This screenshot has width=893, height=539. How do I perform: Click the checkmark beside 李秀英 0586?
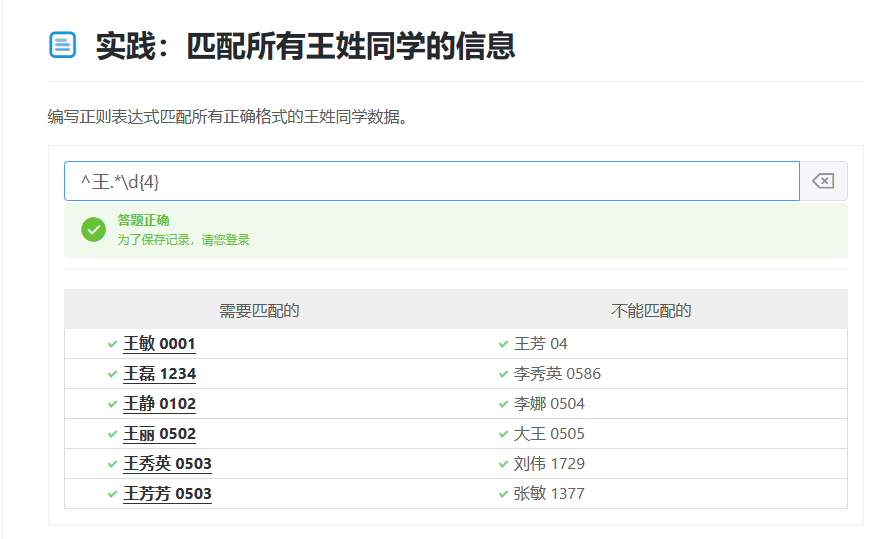503,374
